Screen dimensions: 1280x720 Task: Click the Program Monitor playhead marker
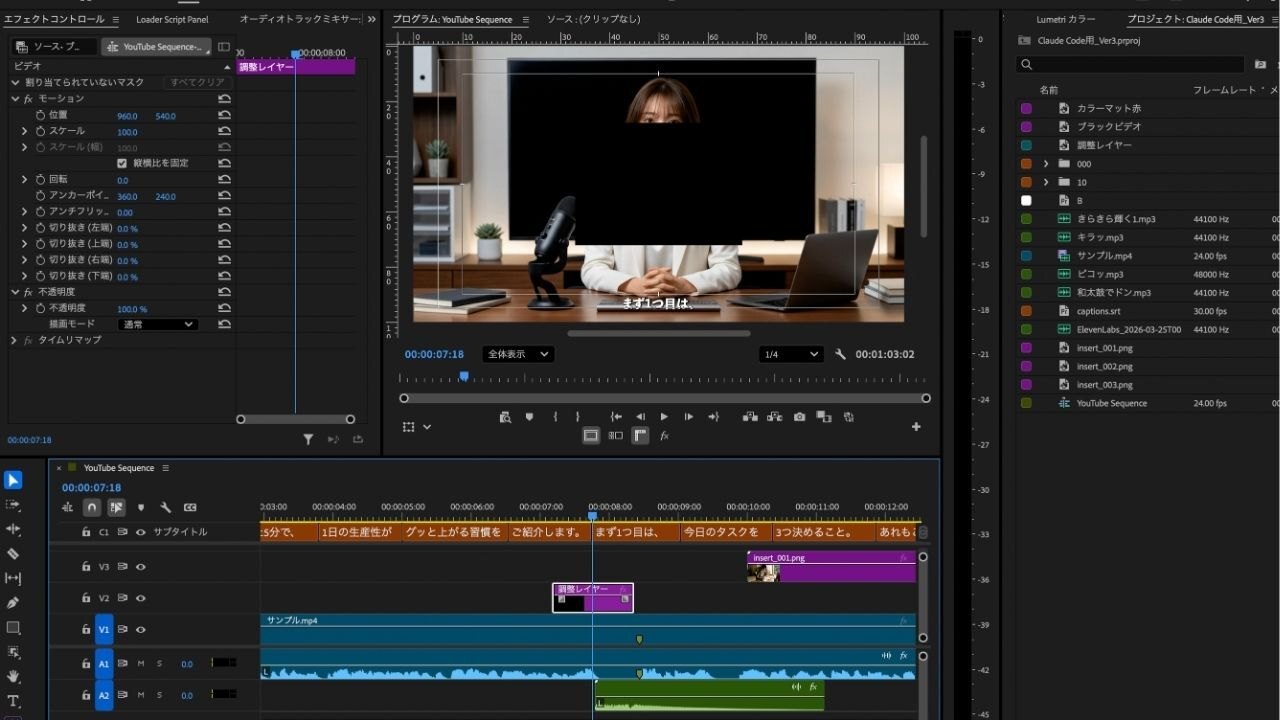(464, 376)
